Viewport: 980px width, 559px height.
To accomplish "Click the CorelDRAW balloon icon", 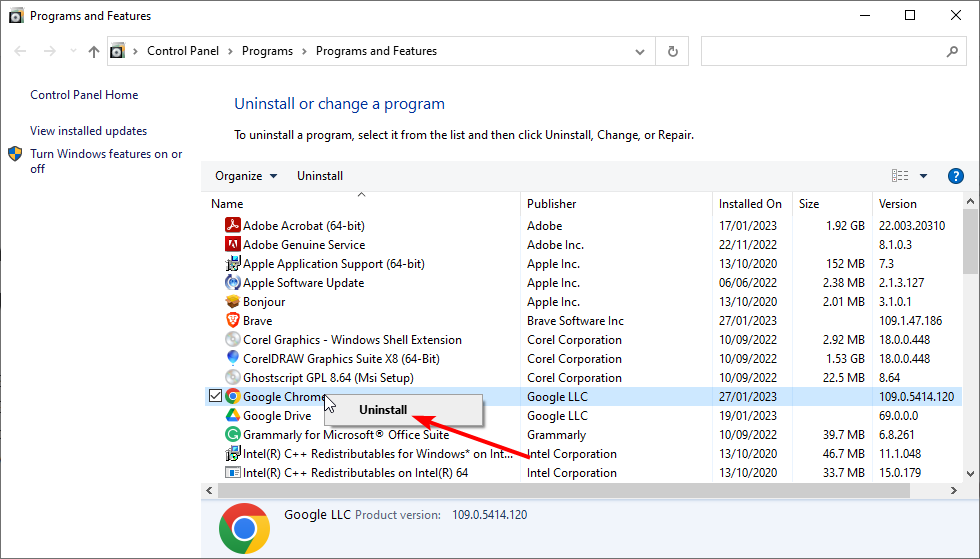I will pyautogui.click(x=232, y=358).
